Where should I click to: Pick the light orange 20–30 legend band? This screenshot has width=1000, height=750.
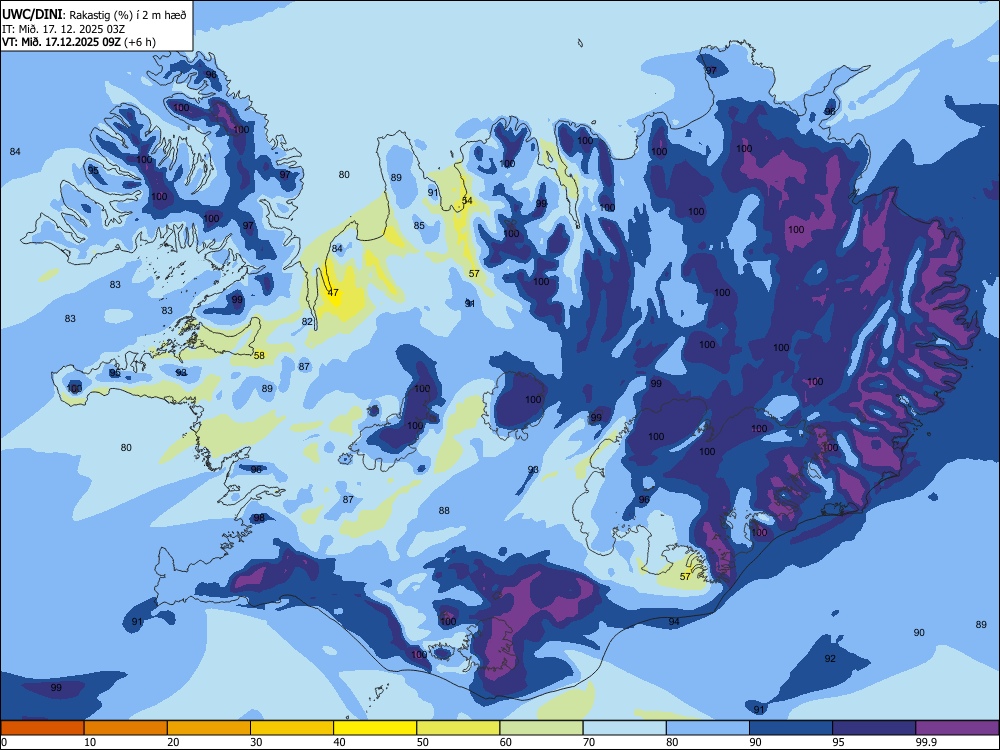(209, 728)
